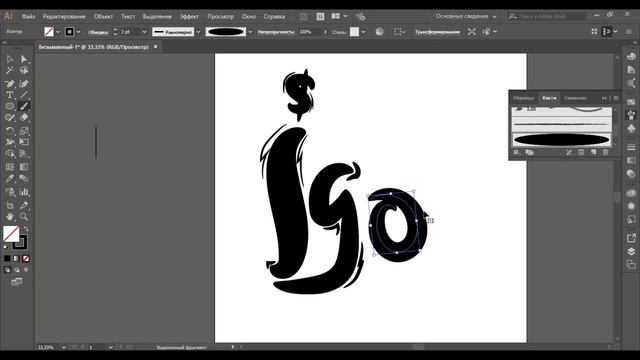Open the Редактирование menu
Viewport: 640px width, 360px height.
(64, 16)
